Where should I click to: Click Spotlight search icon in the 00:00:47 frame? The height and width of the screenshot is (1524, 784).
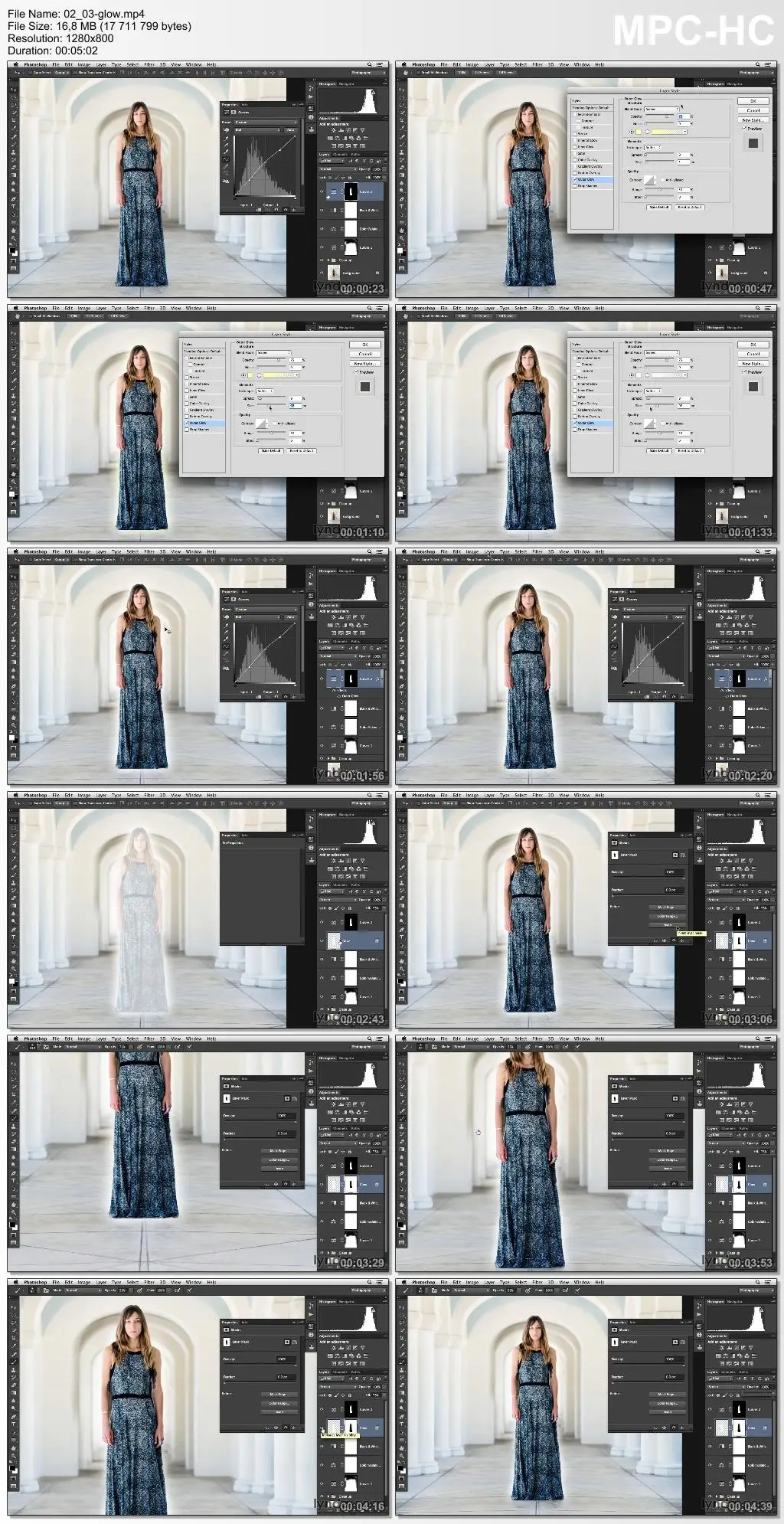coord(758,64)
